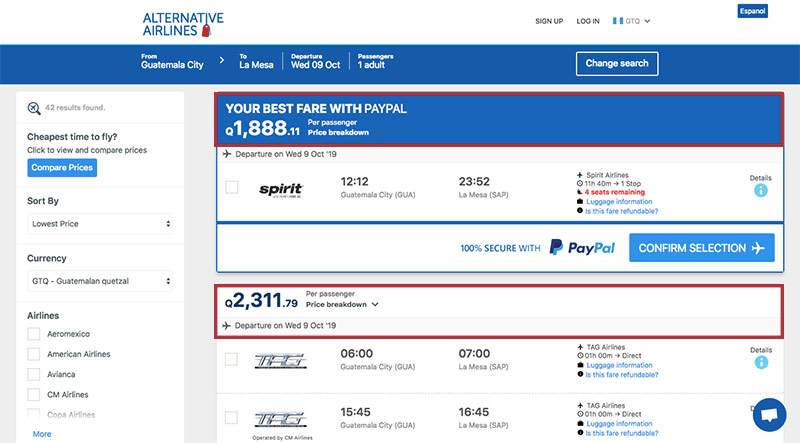Open the SIGN UP menu item
Image resolution: width=800 pixels, height=443 pixels.
[549, 21]
